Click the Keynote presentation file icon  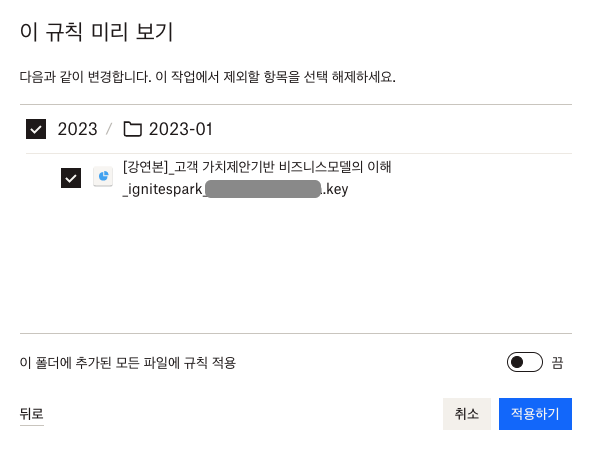click(103, 177)
